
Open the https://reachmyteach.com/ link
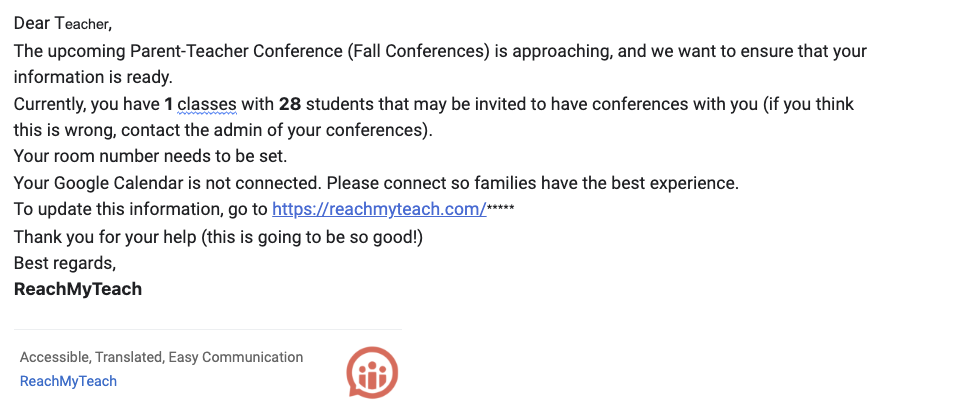(379, 210)
